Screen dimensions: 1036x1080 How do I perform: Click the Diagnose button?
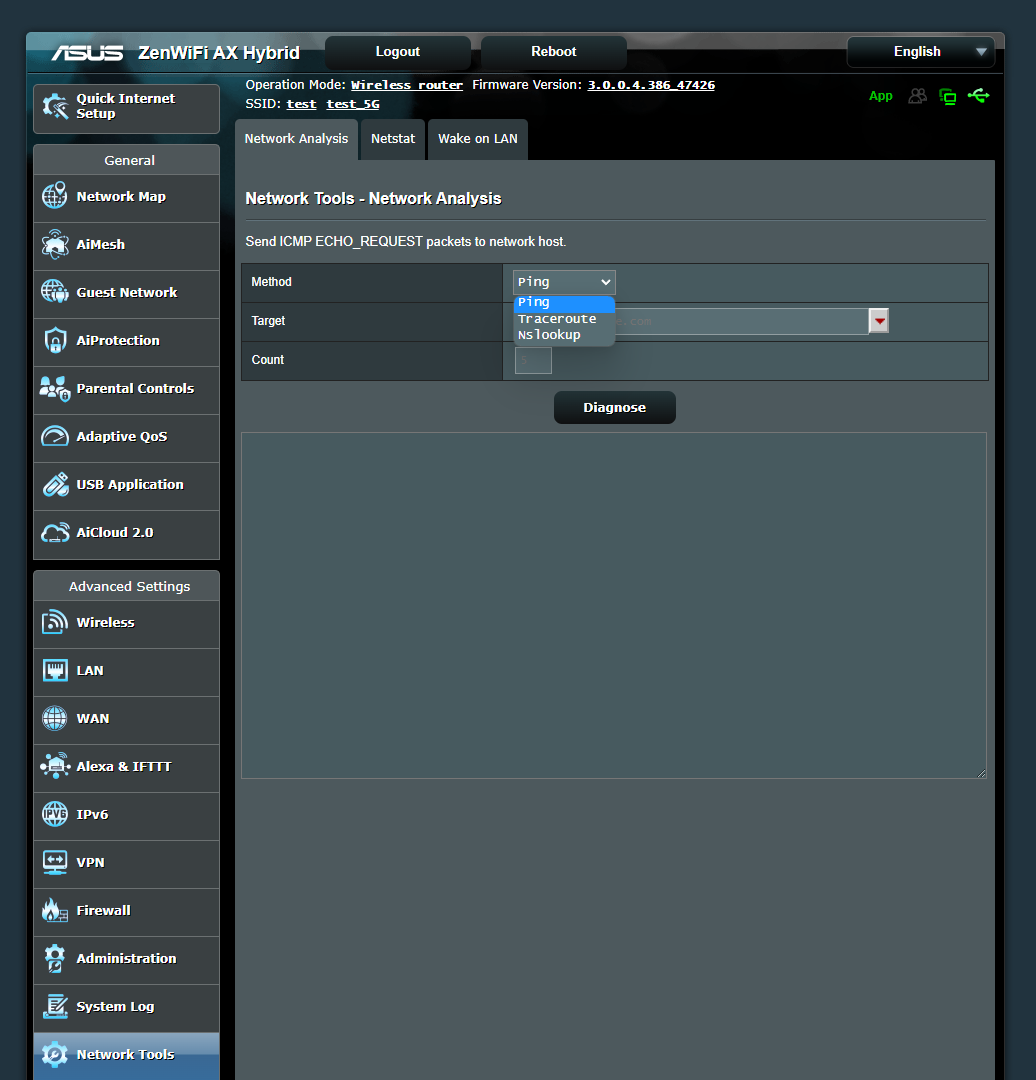[x=614, y=407]
